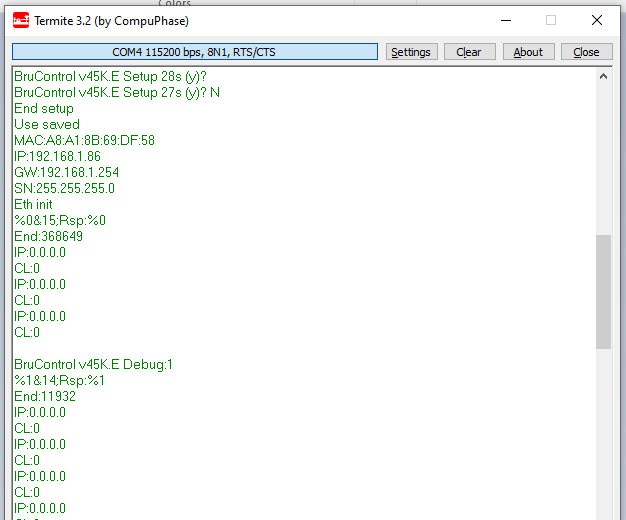Viewport: 626px width, 520px height.
Task: Click the window title 'Termite 3.2 (by CompuPhase)'
Action: pyautogui.click(x=111, y=21)
